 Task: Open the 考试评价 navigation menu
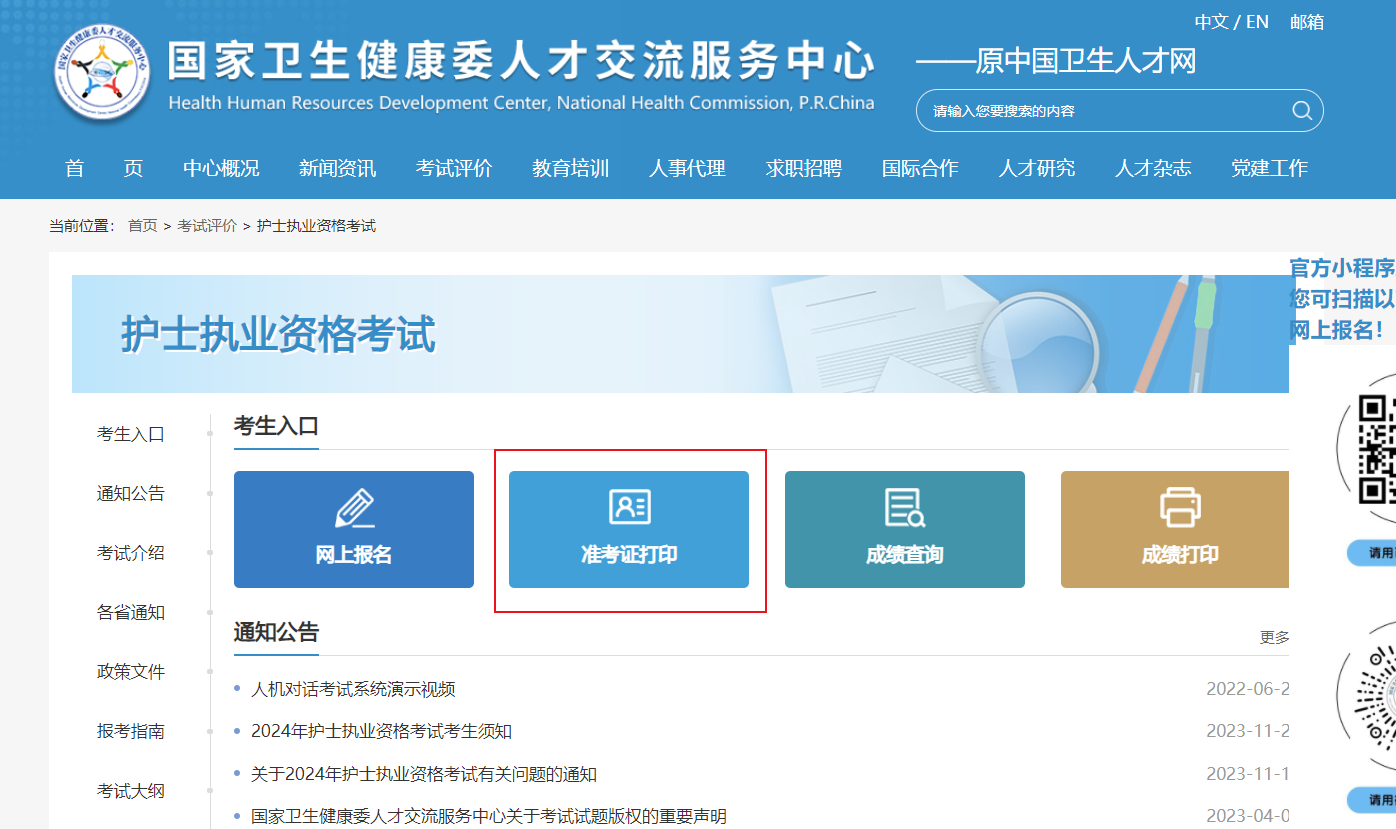tap(454, 168)
